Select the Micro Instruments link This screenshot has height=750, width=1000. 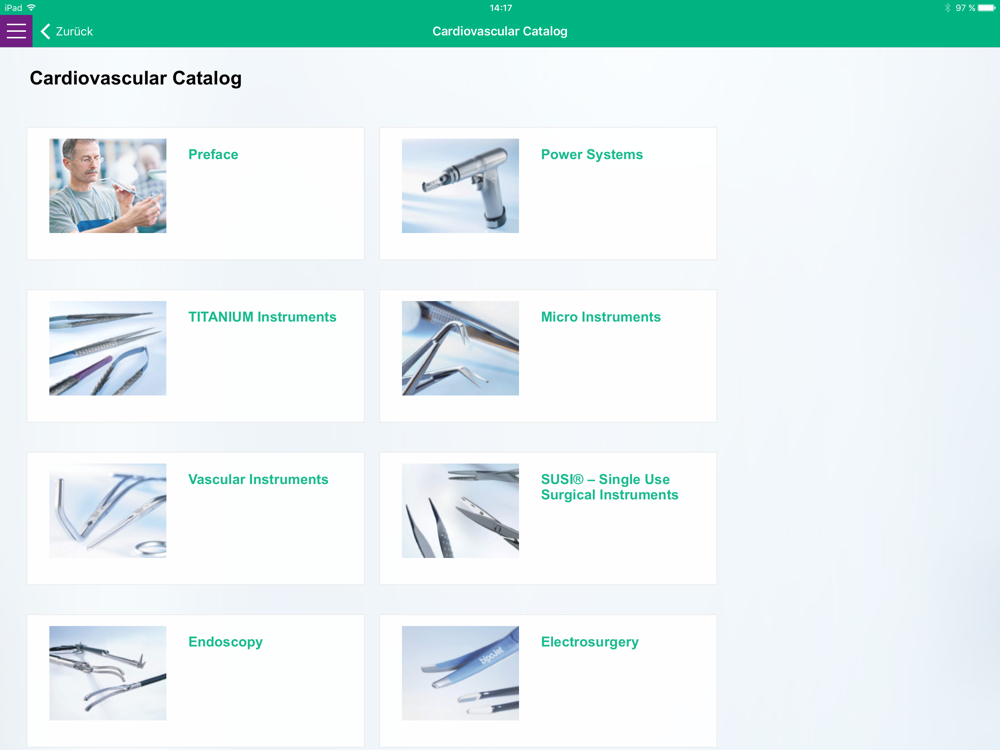(x=601, y=317)
